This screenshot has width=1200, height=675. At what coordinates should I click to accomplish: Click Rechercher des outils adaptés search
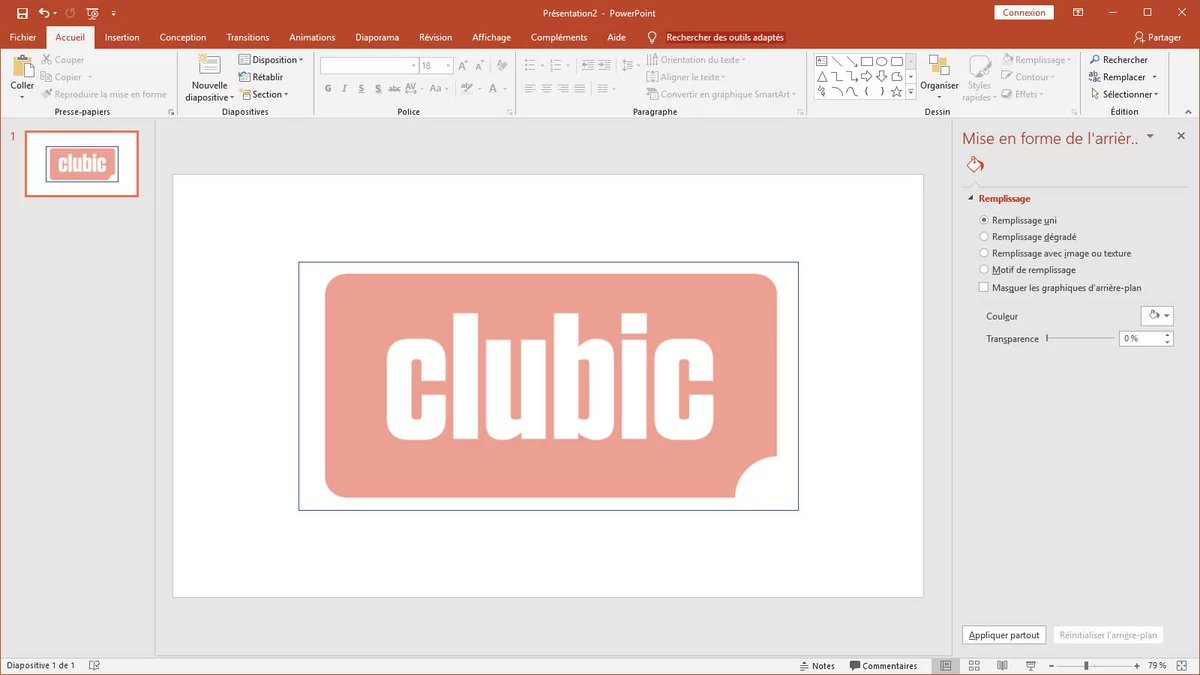(x=725, y=37)
